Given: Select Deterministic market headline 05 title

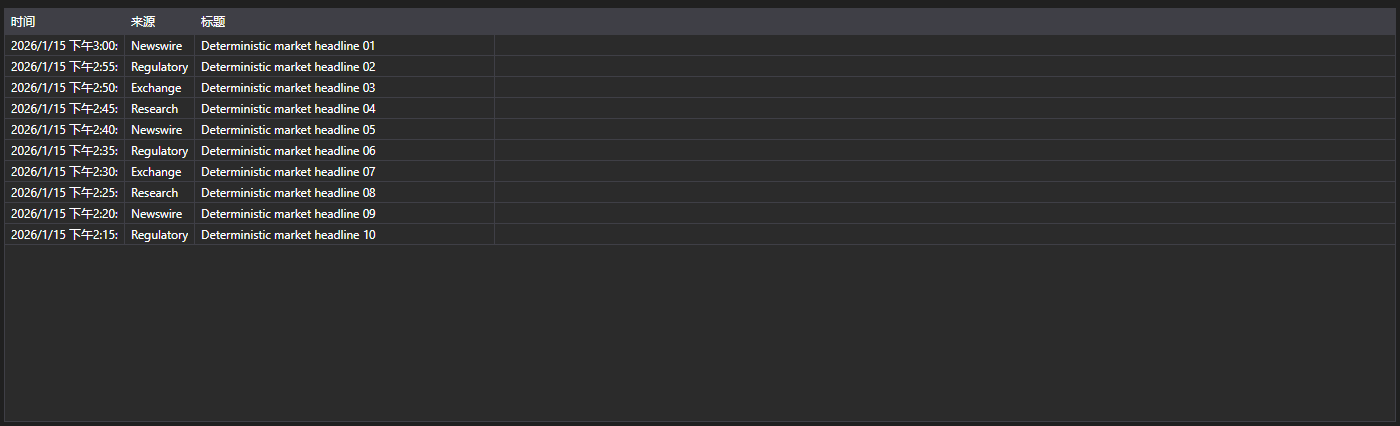Looking at the screenshot, I should (x=288, y=130).
